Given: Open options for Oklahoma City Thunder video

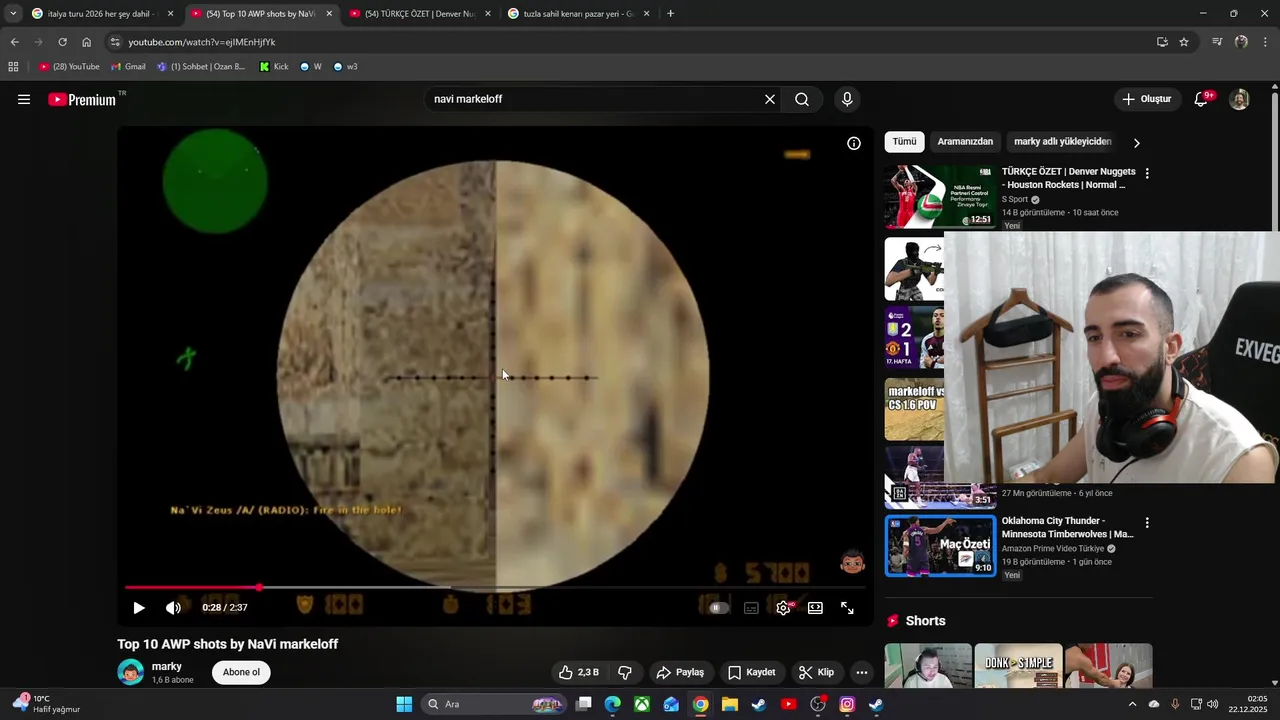Looking at the screenshot, I should click(x=1147, y=523).
